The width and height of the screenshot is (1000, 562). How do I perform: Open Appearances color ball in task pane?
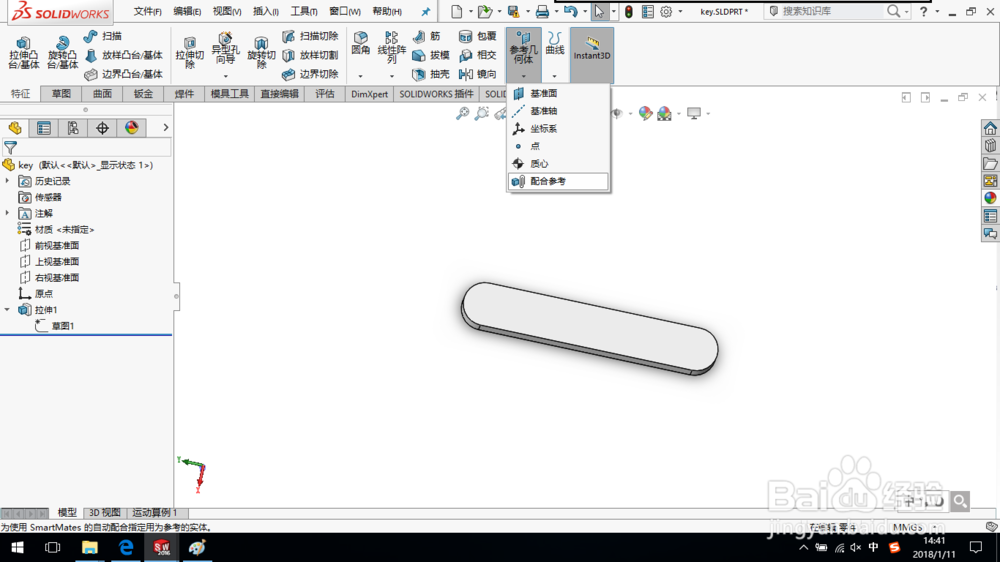pos(990,198)
